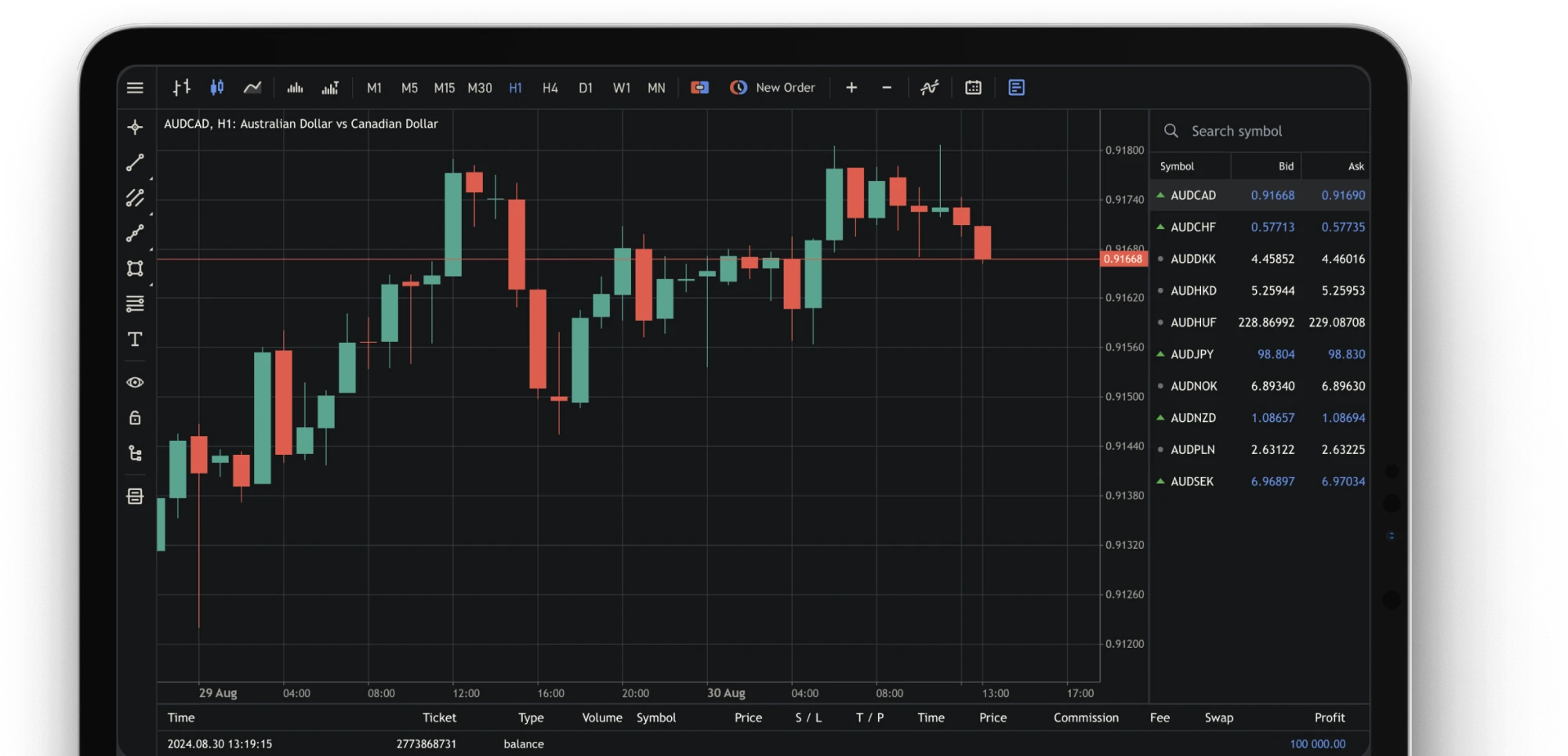The image size is (1568, 756).
Task: Zoom in the chart with plus
Action: [851, 88]
